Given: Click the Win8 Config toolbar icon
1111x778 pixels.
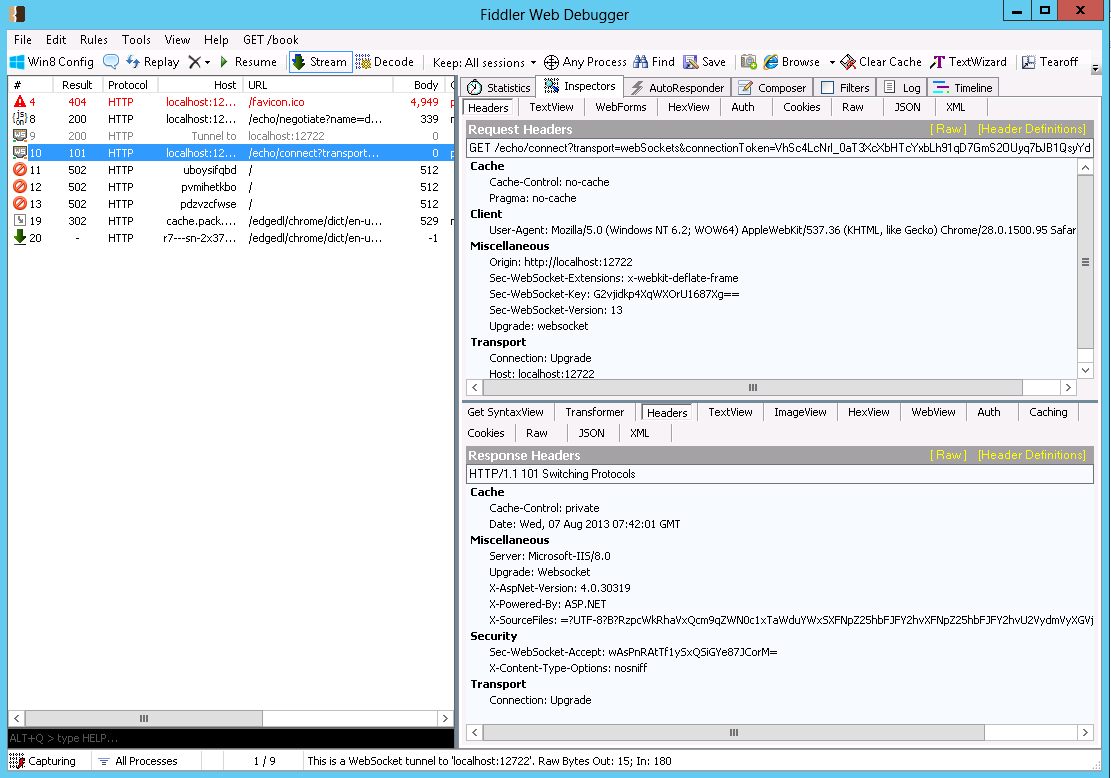Looking at the screenshot, I should pos(17,62).
